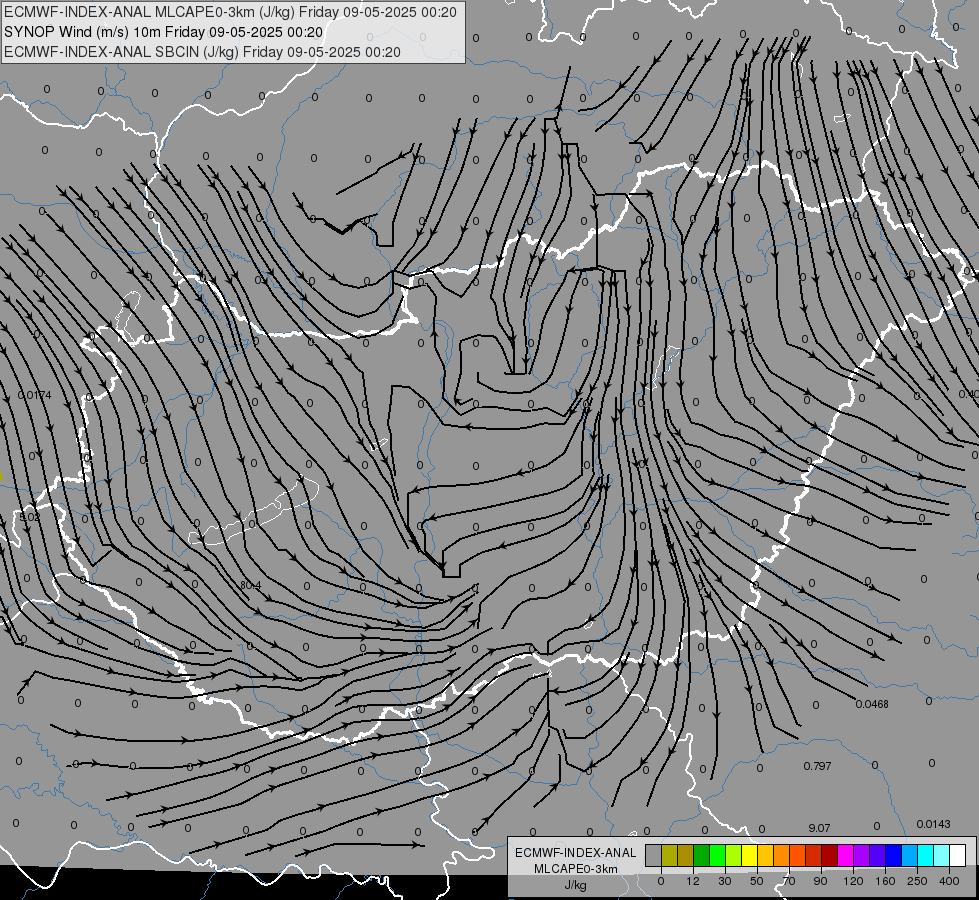
Task: Click the white swatch ending the legend
Action: point(958,855)
